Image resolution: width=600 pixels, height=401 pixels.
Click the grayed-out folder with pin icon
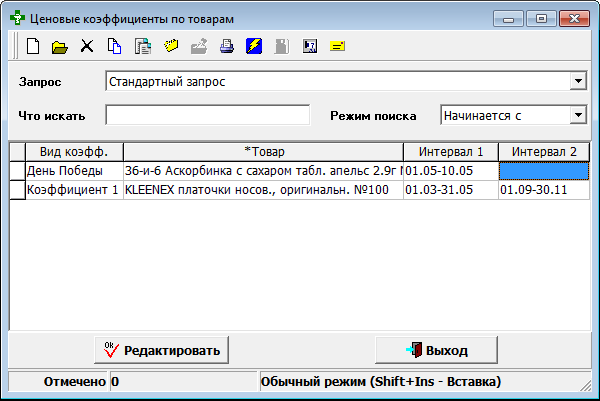click(x=199, y=46)
